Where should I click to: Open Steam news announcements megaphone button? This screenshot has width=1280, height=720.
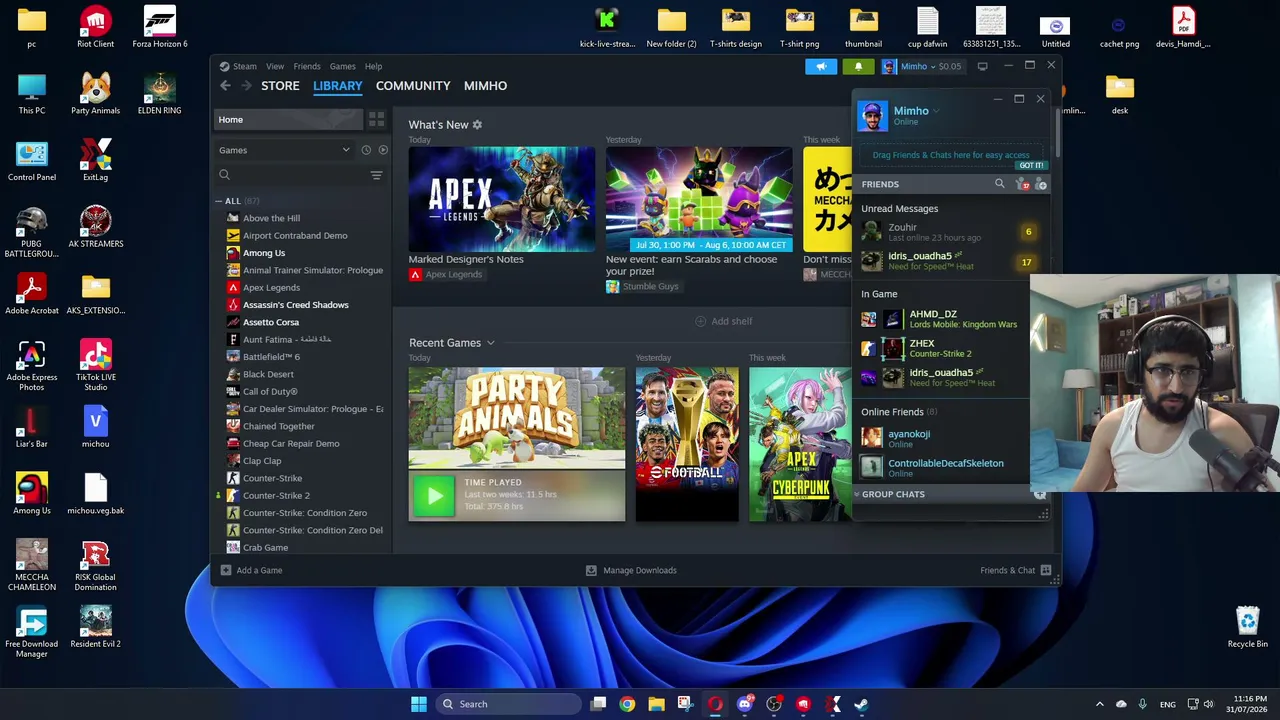(821, 66)
